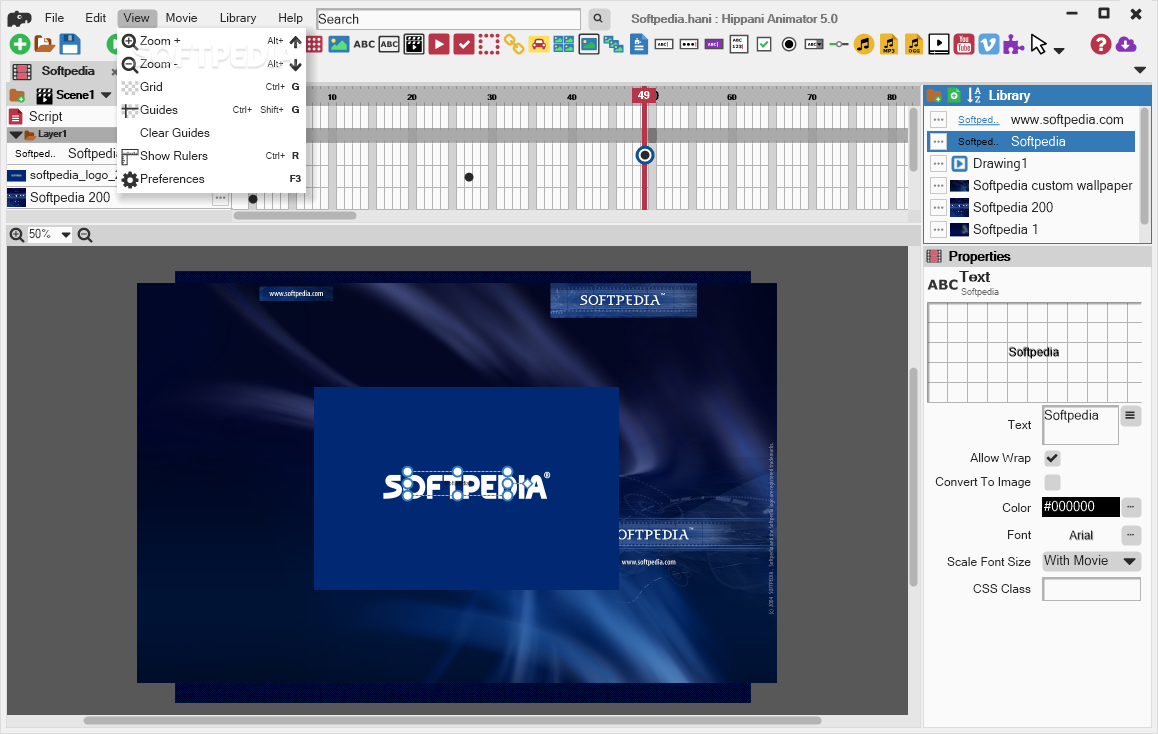Open the Movie menu
The width and height of the screenshot is (1158, 734).
(181, 18)
